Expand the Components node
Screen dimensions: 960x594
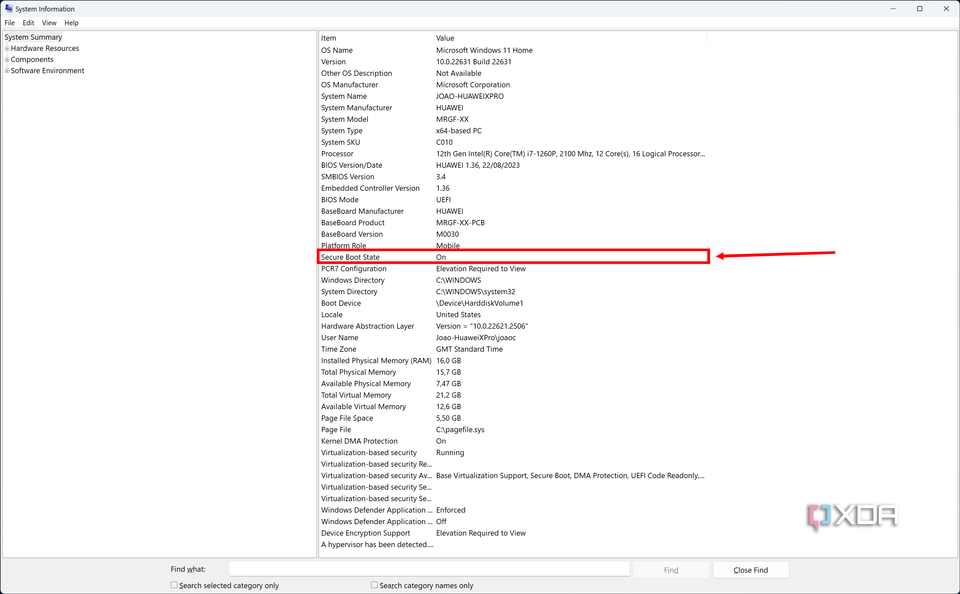[x=7, y=59]
